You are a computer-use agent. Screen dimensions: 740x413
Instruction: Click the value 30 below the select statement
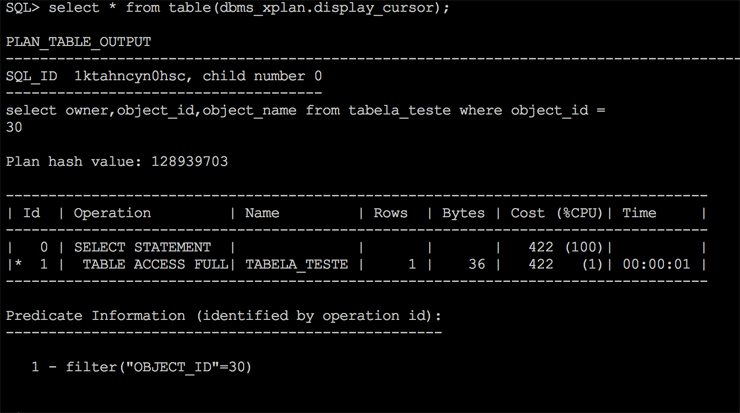[14, 127]
